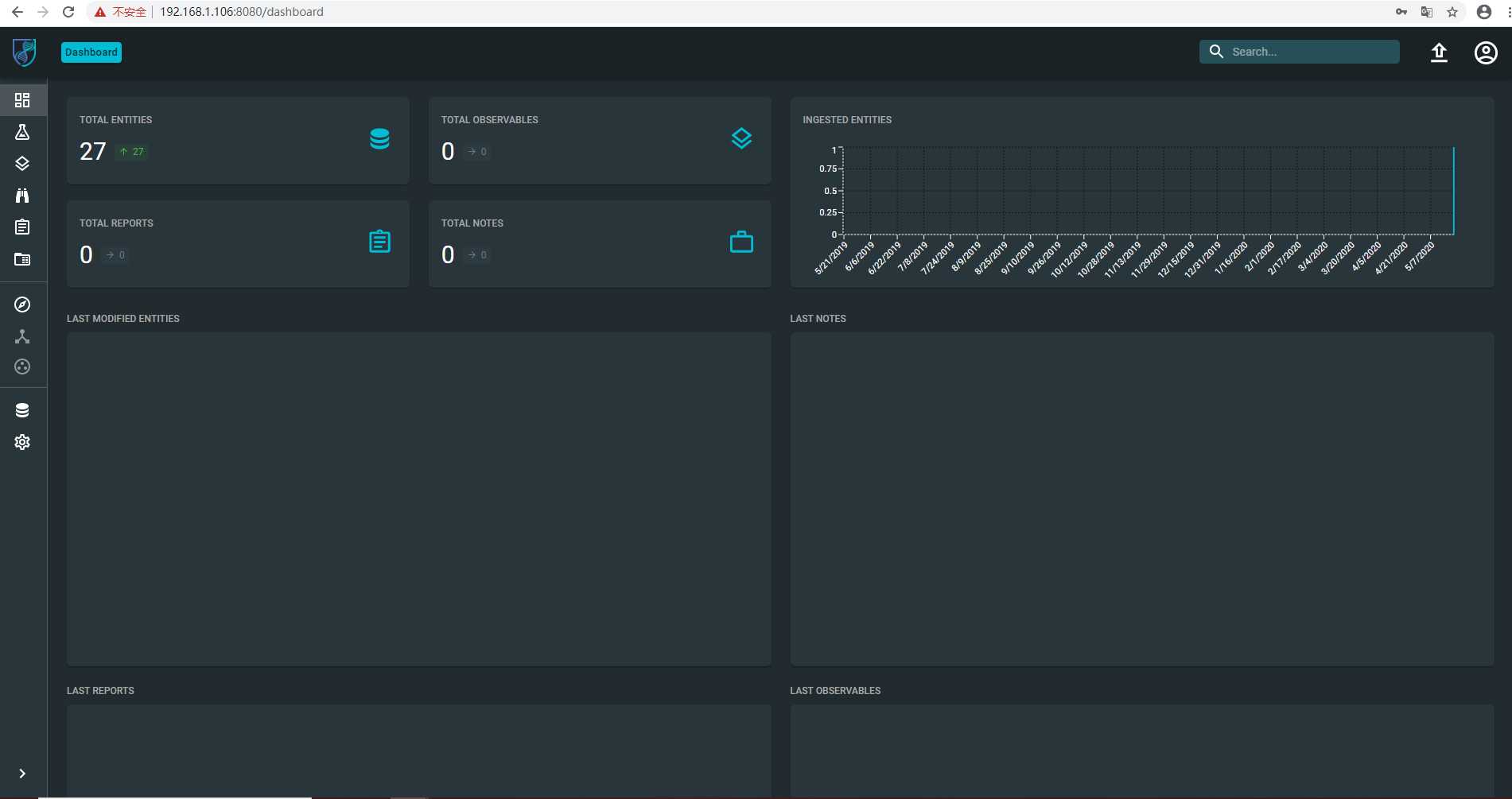
Task: Click the clipboard icon on Total Reports card
Action: click(379, 241)
